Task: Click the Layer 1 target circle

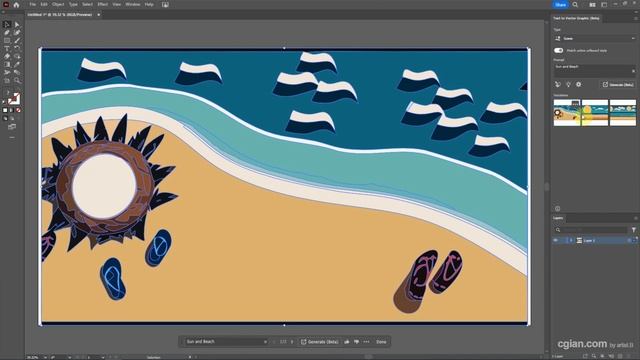Action: (629, 240)
